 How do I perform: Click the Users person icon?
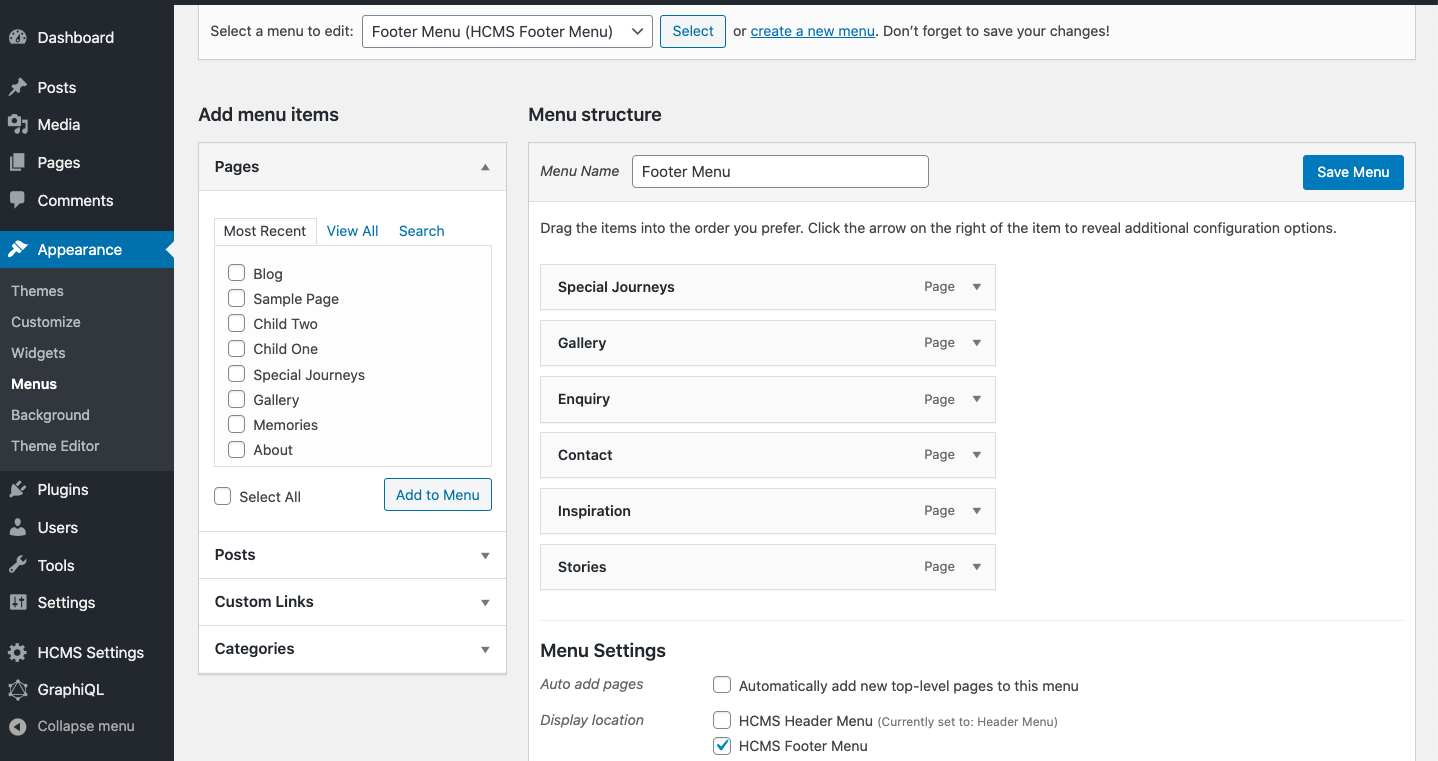click(18, 528)
